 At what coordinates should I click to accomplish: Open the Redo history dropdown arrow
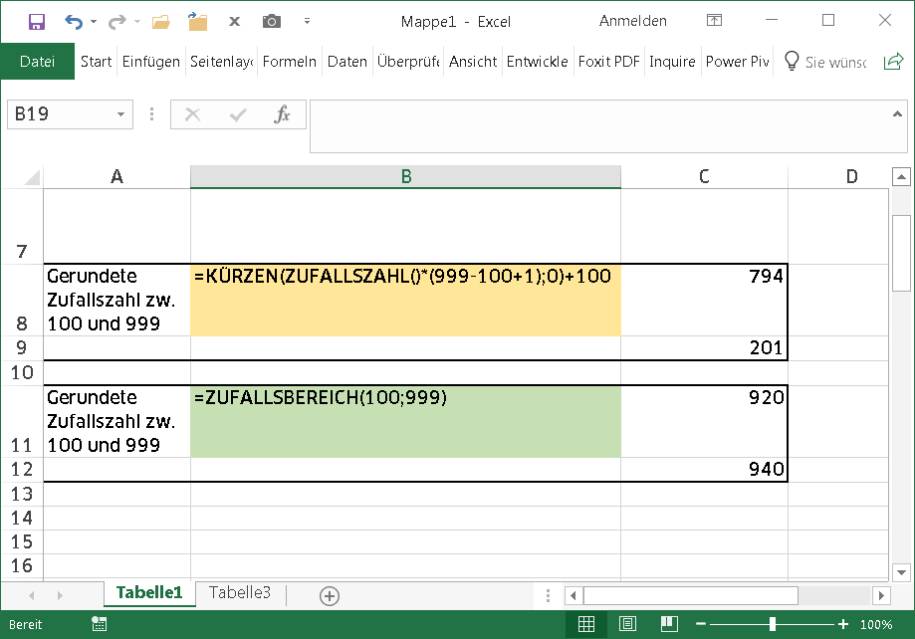(x=137, y=22)
